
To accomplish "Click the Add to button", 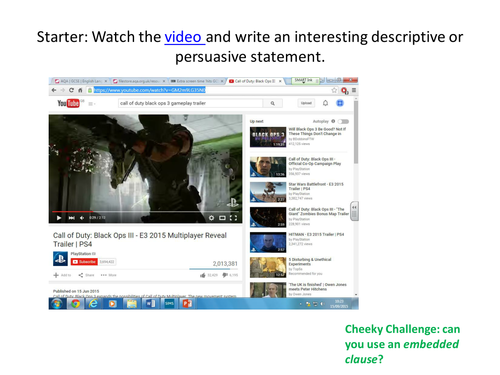I will 62,275.
